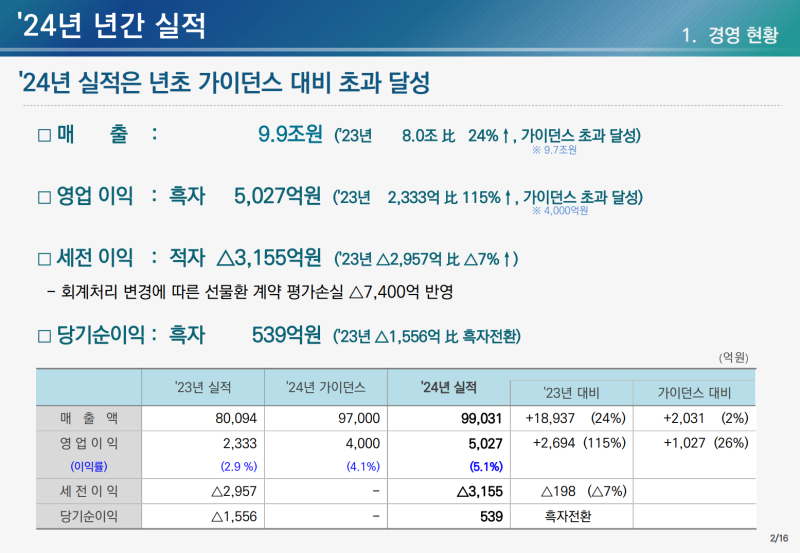800x553 pixels.
Task: Click the square bullet beside 매출
Action: (x=43, y=135)
